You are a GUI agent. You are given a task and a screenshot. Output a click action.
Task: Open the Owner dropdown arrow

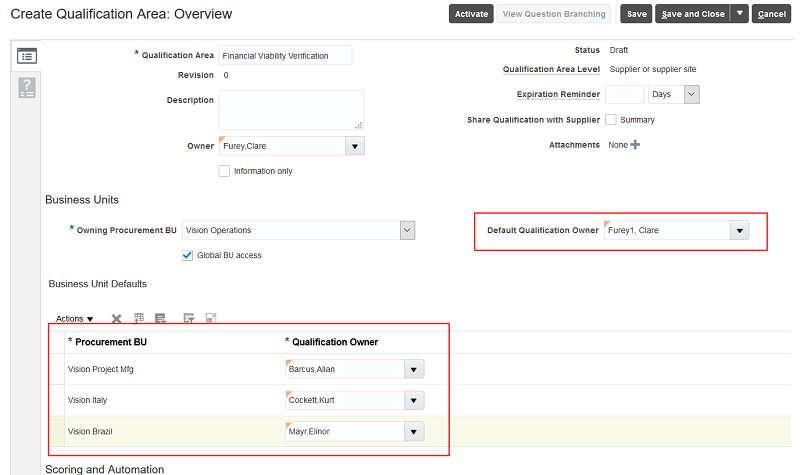[x=354, y=146]
